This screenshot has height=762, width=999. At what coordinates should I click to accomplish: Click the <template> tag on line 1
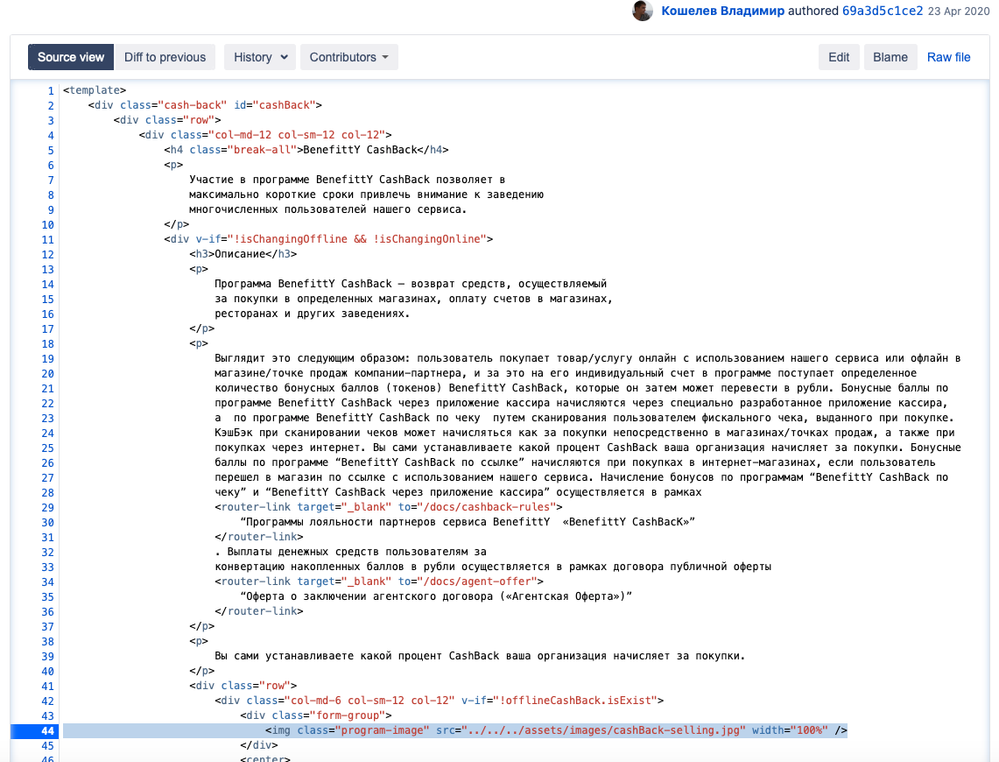[x=94, y=90]
